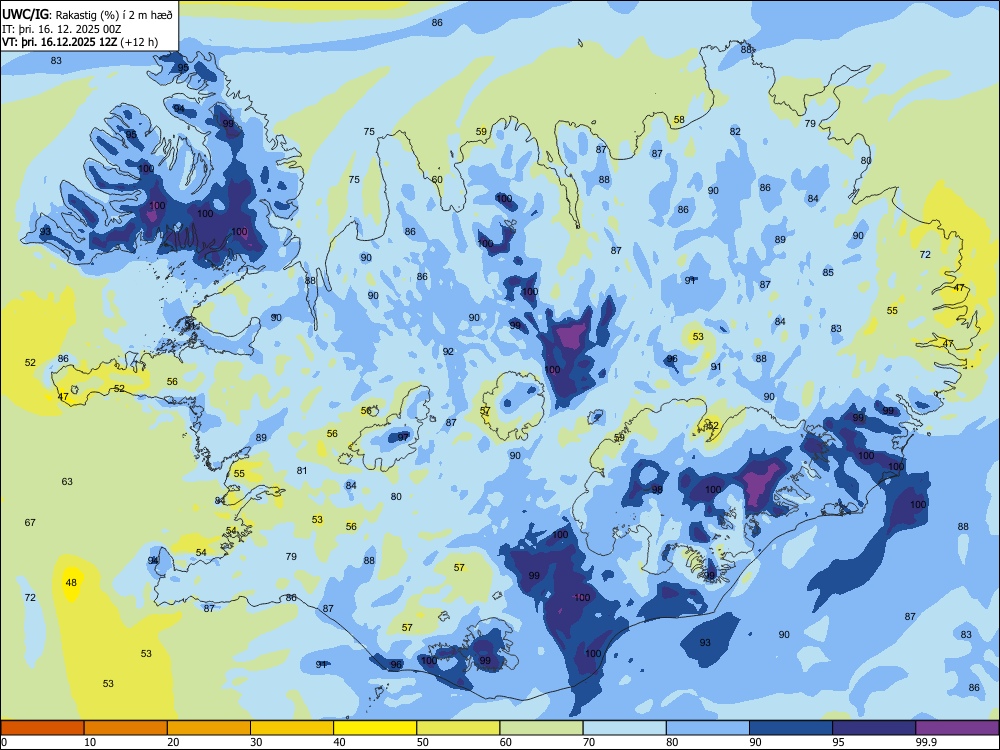1000x750 pixels.
Task: Select the '82' map value
Action: pyautogui.click(x=735, y=131)
